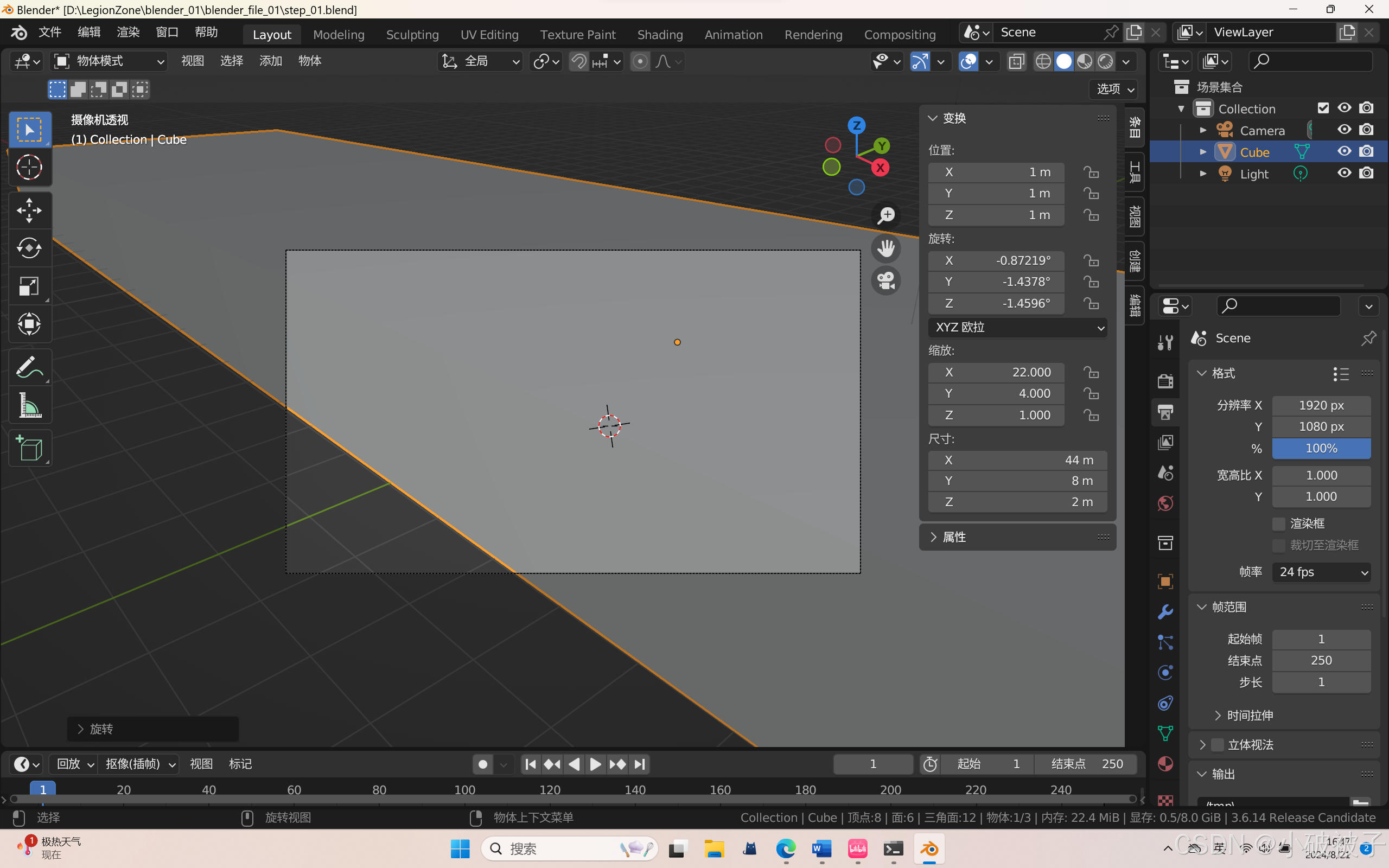Select the Rotate tool
This screenshot has width=1389, height=868.
(x=29, y=248)
